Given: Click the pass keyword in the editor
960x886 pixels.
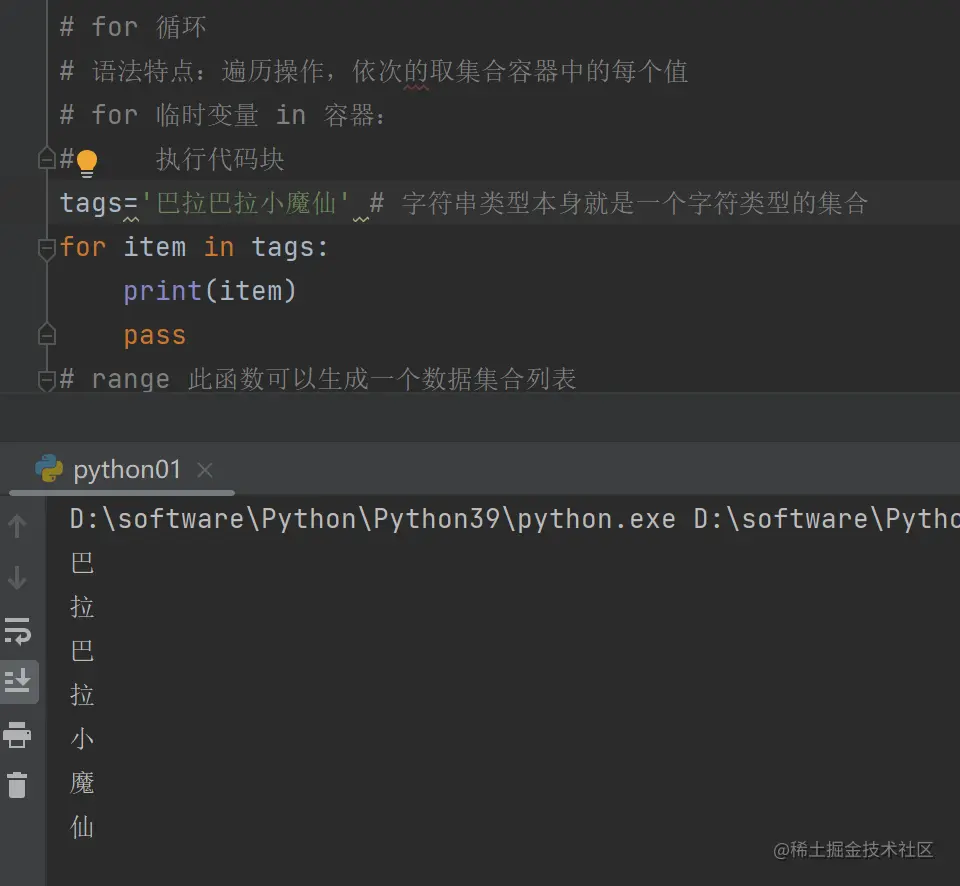Looking at the screenshot, I should (154, 336).
